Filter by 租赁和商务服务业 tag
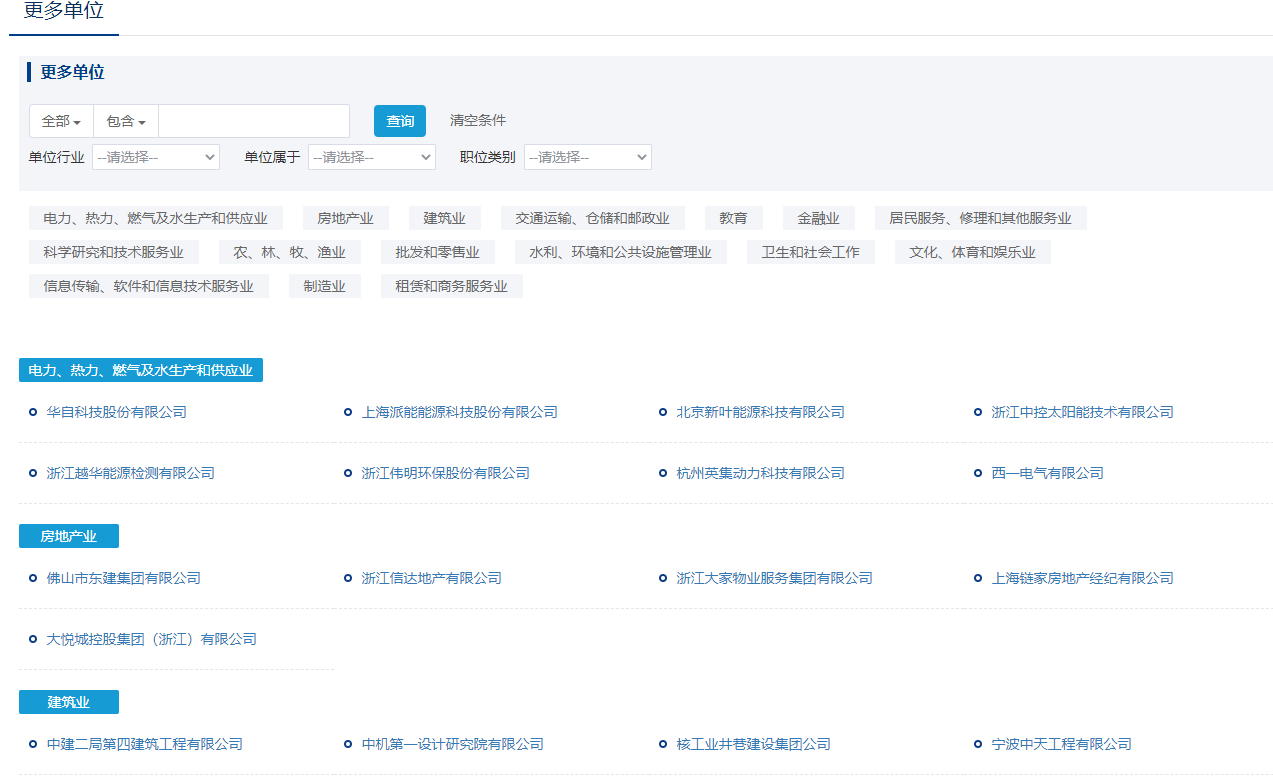The image size is (1273, 778). click(452, 286)
